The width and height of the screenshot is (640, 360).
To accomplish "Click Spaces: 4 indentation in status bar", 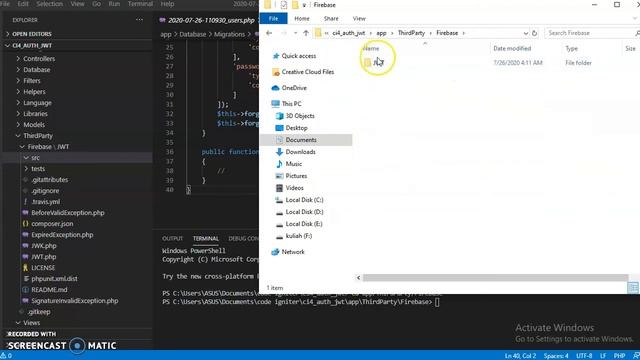I will pyautogui.click(x=556, y=356).
